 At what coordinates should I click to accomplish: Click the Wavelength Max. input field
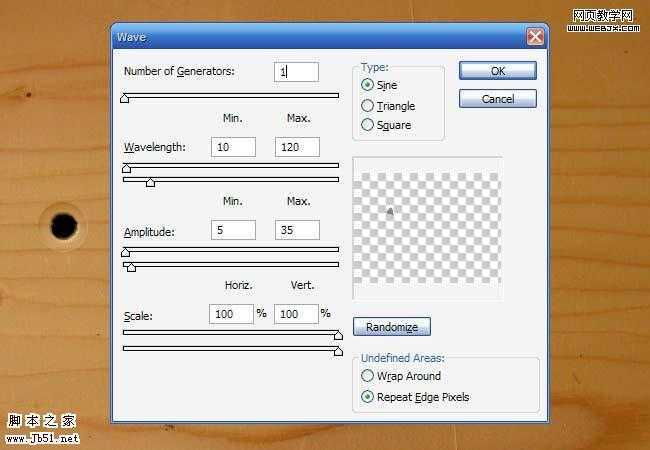coord(296,147)
